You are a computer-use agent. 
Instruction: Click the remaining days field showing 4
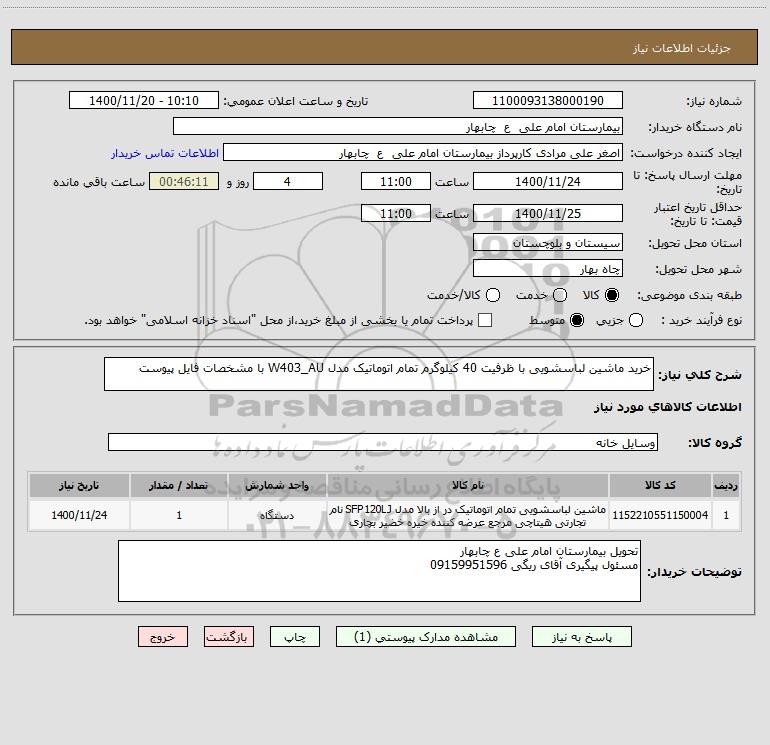[288, 181]
